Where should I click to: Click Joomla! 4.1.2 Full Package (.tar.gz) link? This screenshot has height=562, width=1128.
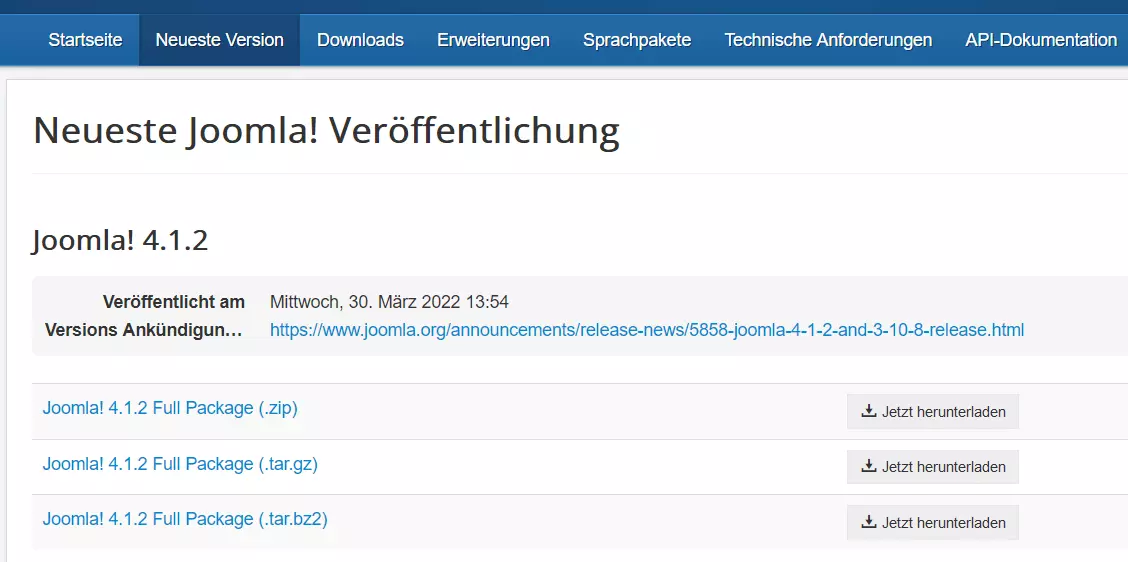[180, 464]
